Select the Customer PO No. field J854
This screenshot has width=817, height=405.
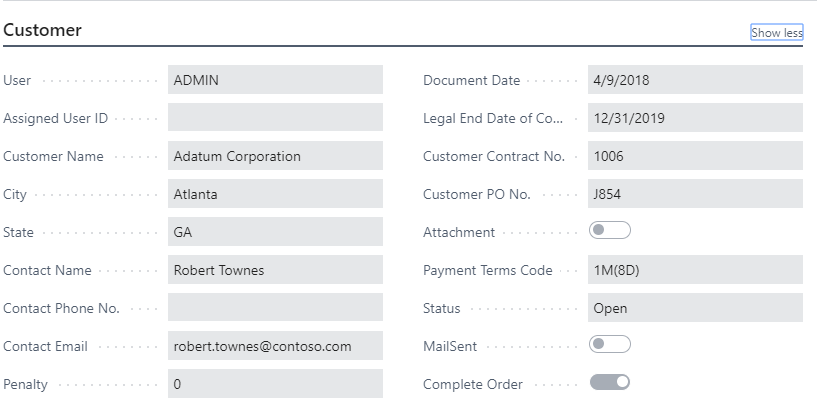695,194
